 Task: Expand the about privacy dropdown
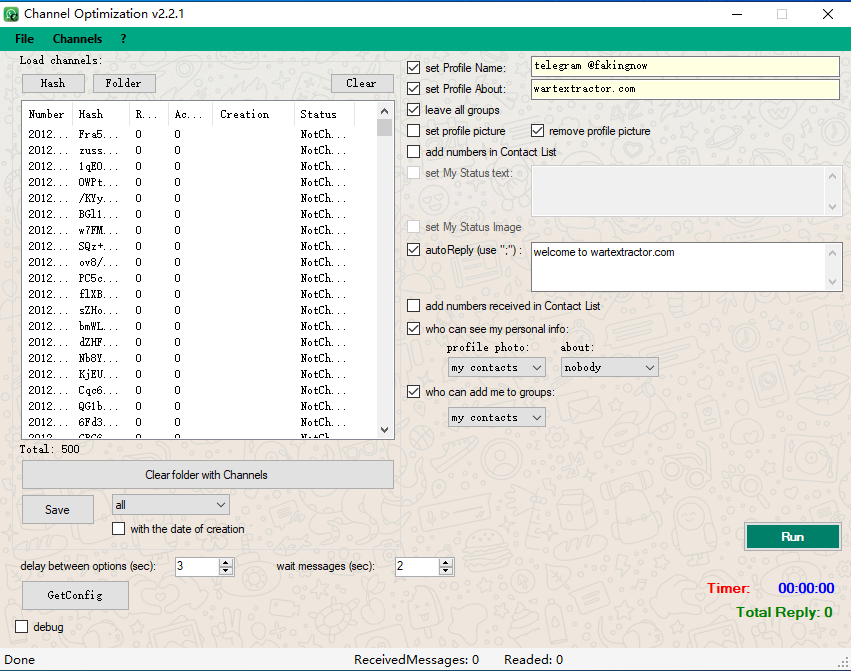point(609,367)
